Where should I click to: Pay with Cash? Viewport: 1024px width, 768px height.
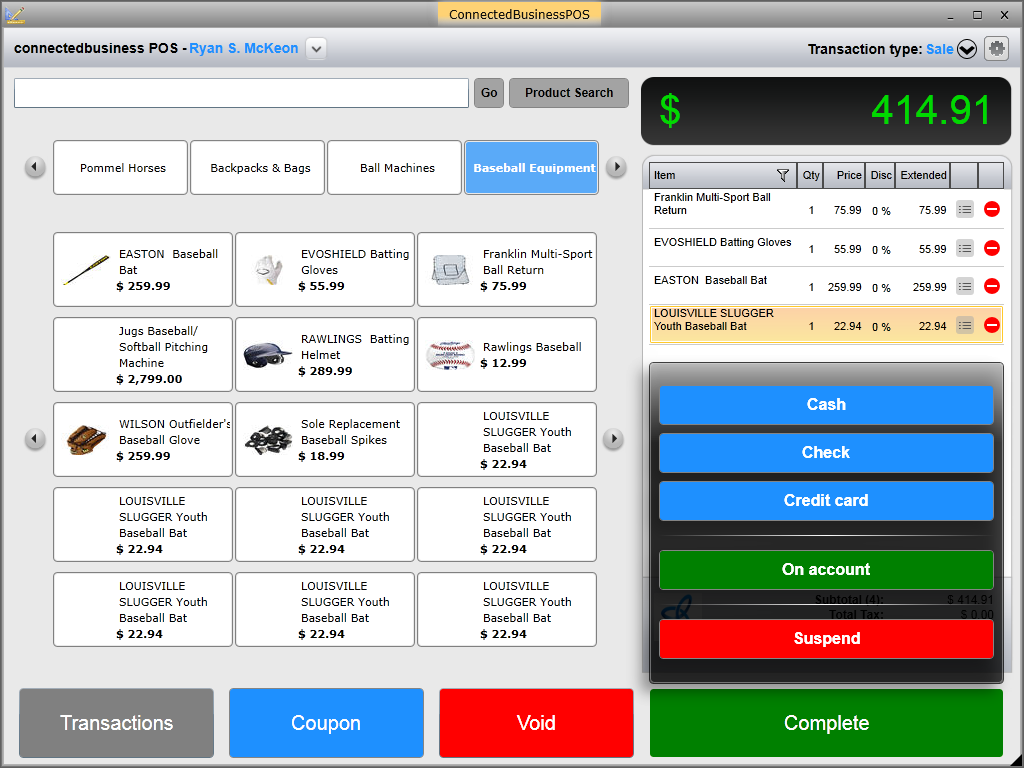(826, 405)
